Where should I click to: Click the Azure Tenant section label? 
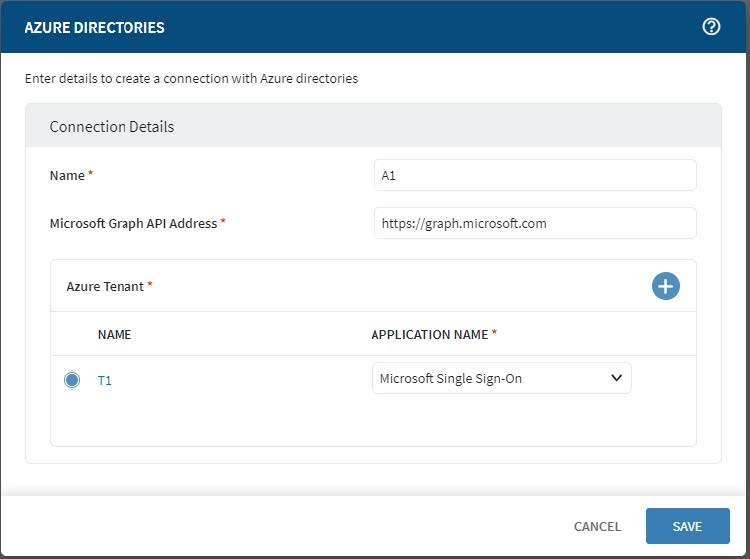(x=106, y=286)
